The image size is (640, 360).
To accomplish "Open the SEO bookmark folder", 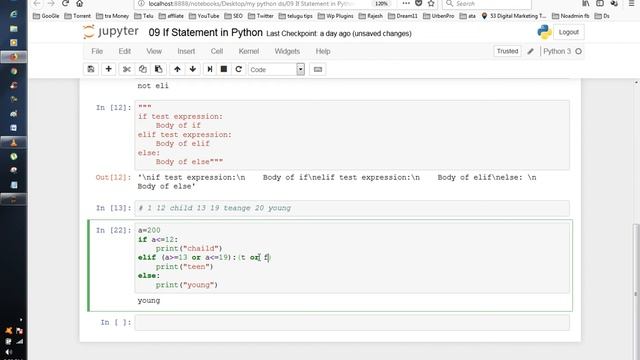I will click(233, 16).
